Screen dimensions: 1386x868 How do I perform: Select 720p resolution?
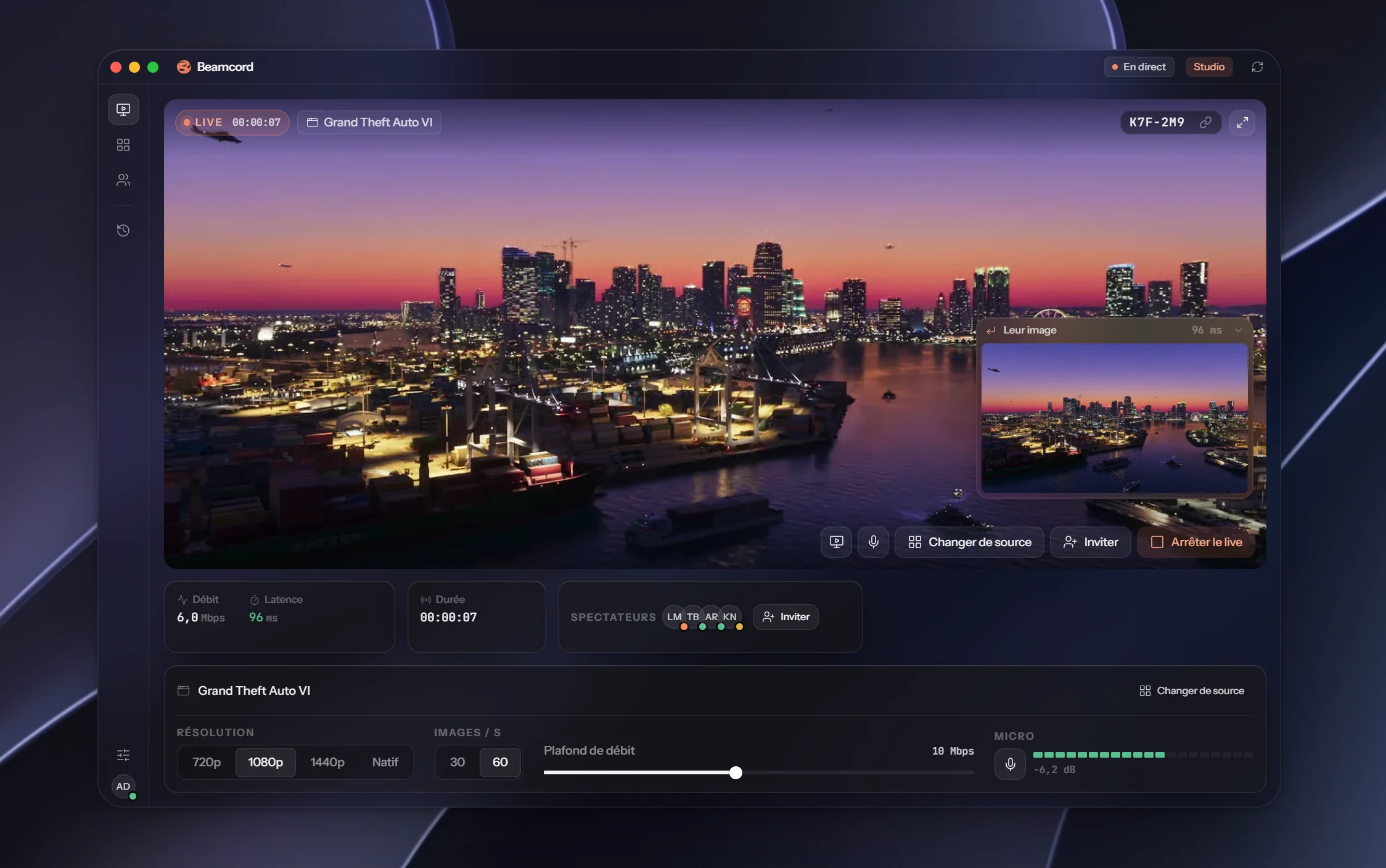pyautogui.click(x=207, y=763)
